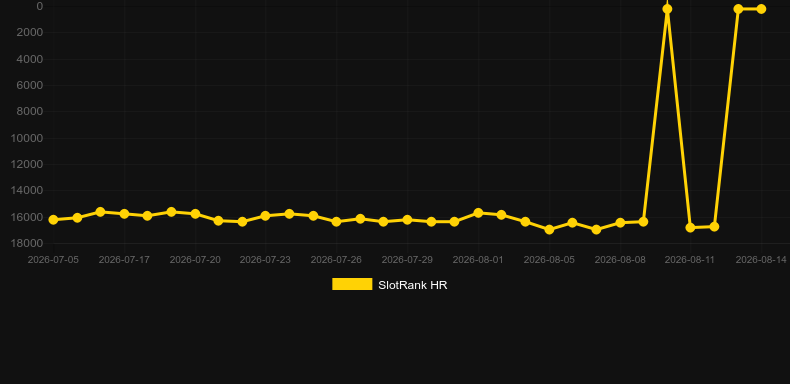Image resolution: width=790 pixels, height=384 pixels.
Task: Click the data point just before 2026-08-08
Action: click(x=596, y=230)
